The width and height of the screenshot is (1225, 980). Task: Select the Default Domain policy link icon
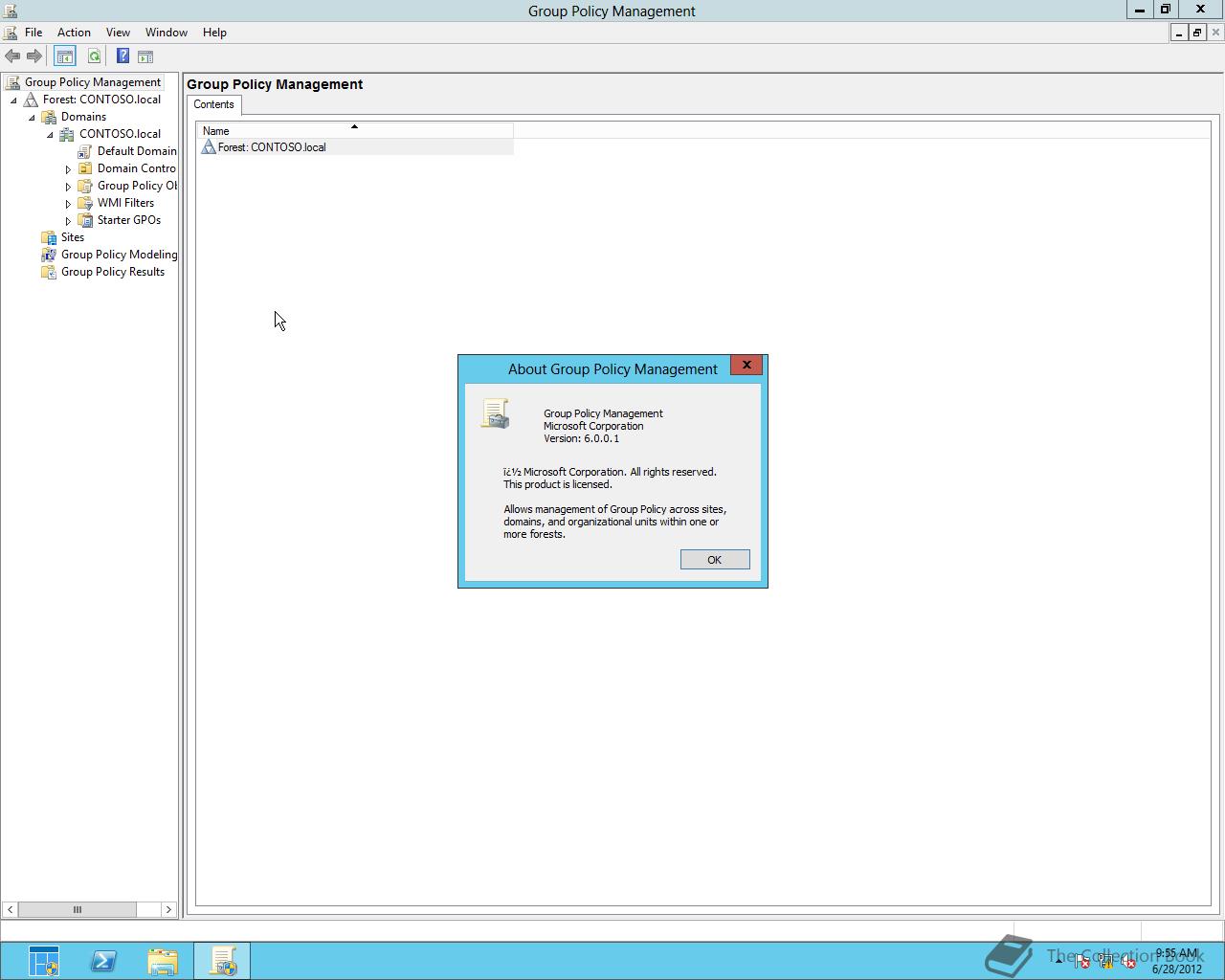[x=85, y=151]
